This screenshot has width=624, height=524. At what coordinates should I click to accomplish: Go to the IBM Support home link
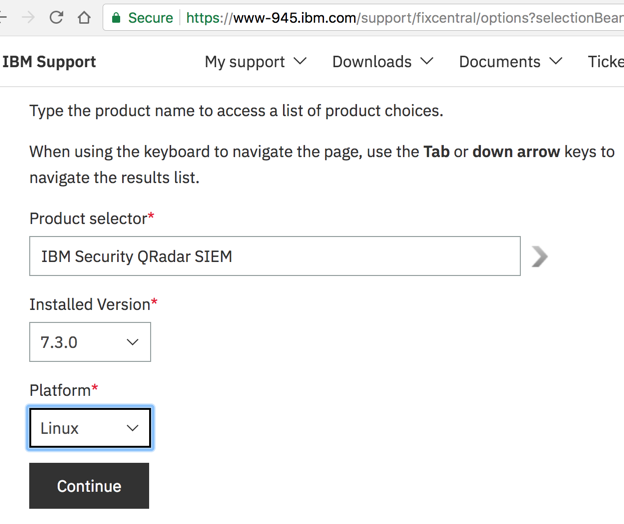[49, 62]
